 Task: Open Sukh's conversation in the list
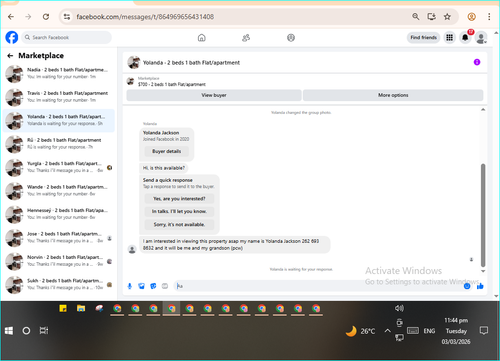pyautogui.click(x=59, y=285)
